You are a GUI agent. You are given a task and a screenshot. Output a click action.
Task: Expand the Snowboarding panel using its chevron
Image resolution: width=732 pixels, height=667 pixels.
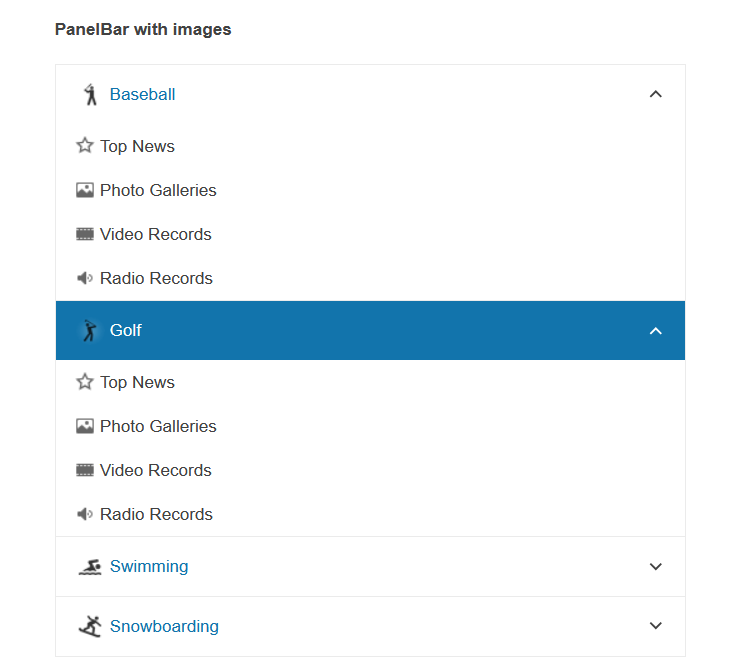pyautogui.click(x=656, y=626)
